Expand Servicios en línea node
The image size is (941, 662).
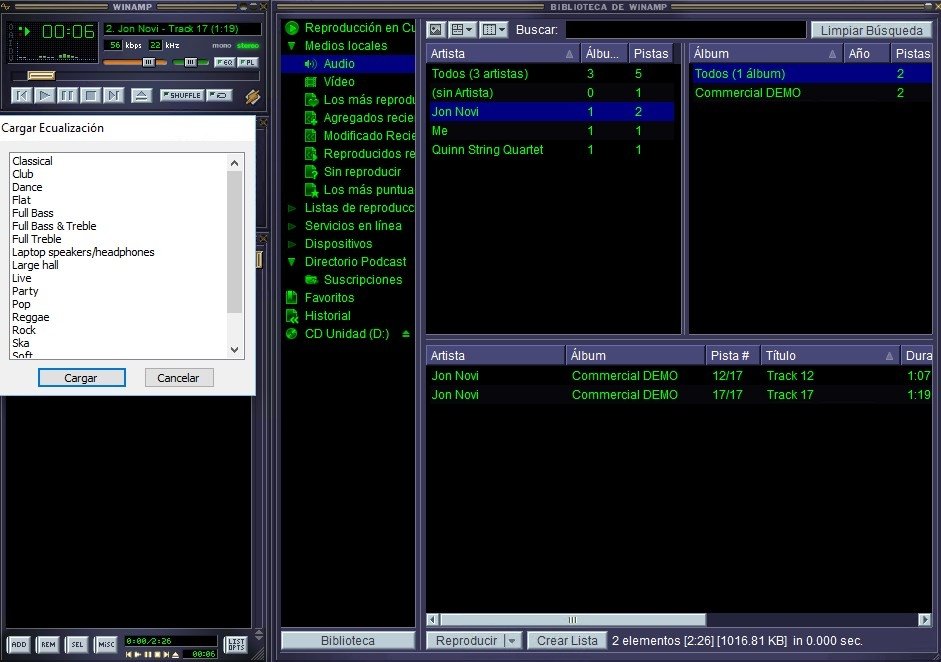[x=292, y=226]
